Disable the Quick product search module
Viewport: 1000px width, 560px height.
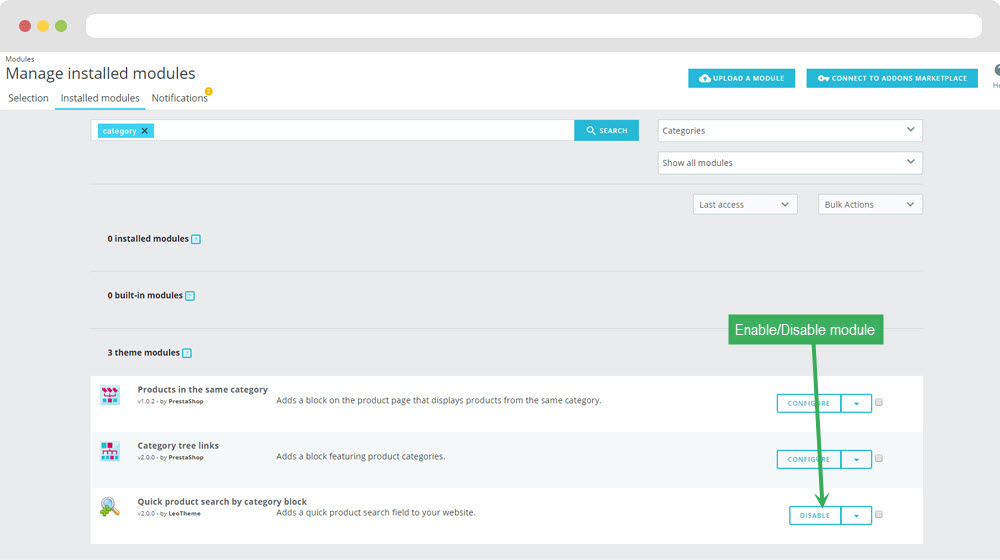[x=814, y=516]
